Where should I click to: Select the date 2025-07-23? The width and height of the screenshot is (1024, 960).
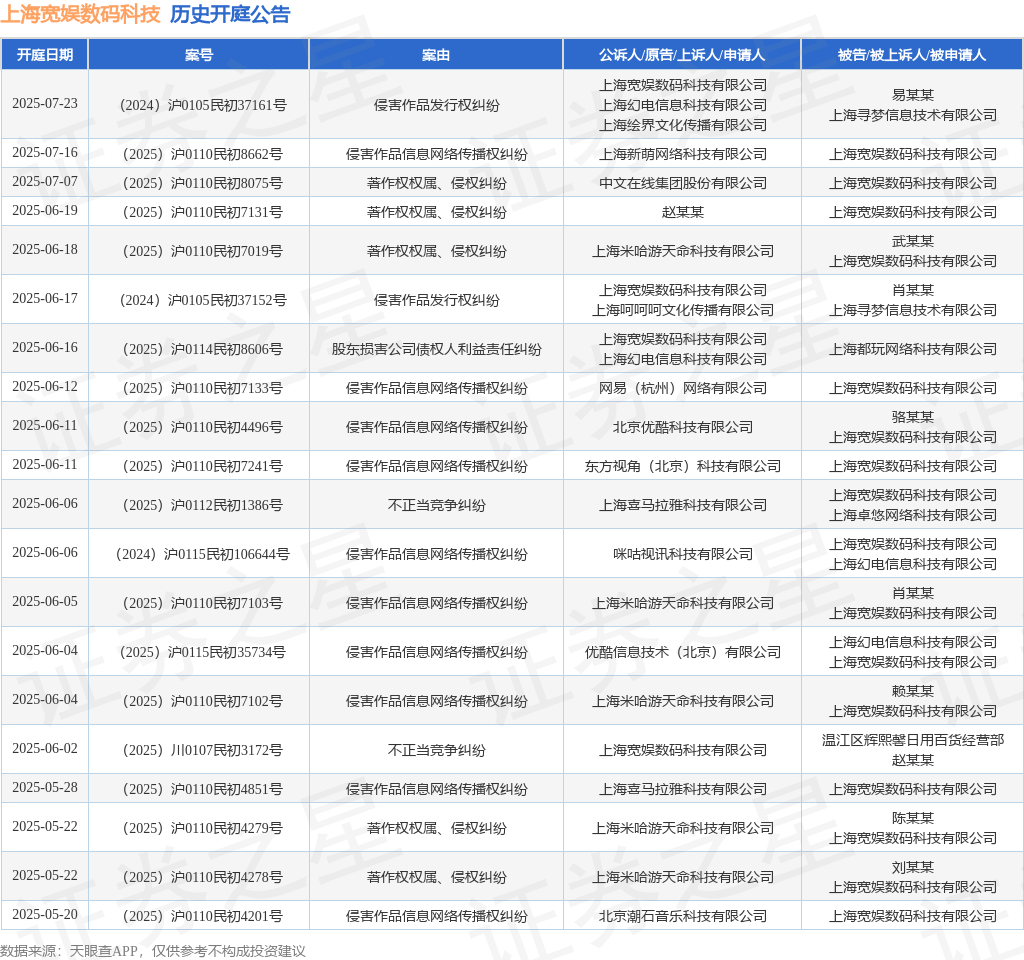click(x=44, y=104)
